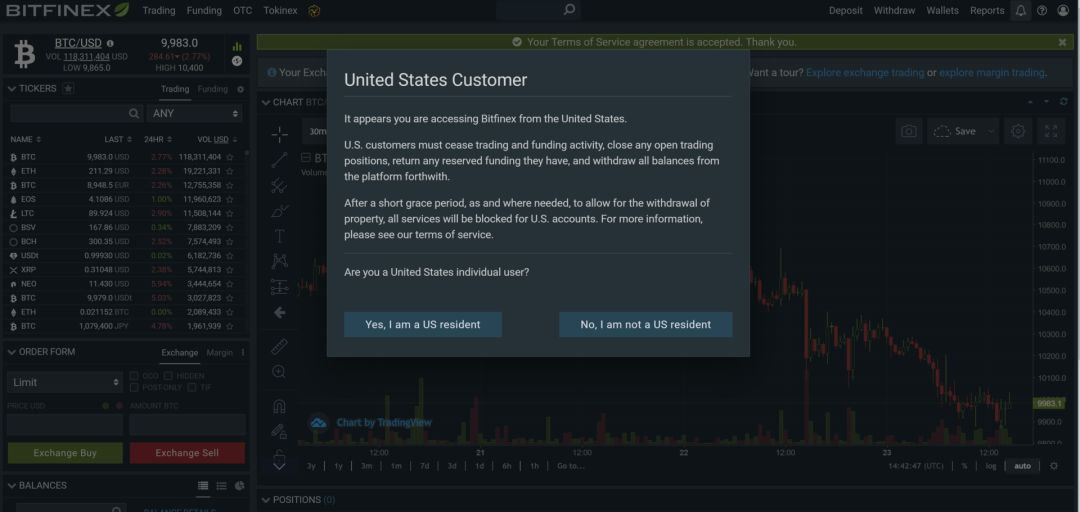Switch order form to Margin tab
Viewport: 1080px width, 512px height.
(x=220, y=352)
